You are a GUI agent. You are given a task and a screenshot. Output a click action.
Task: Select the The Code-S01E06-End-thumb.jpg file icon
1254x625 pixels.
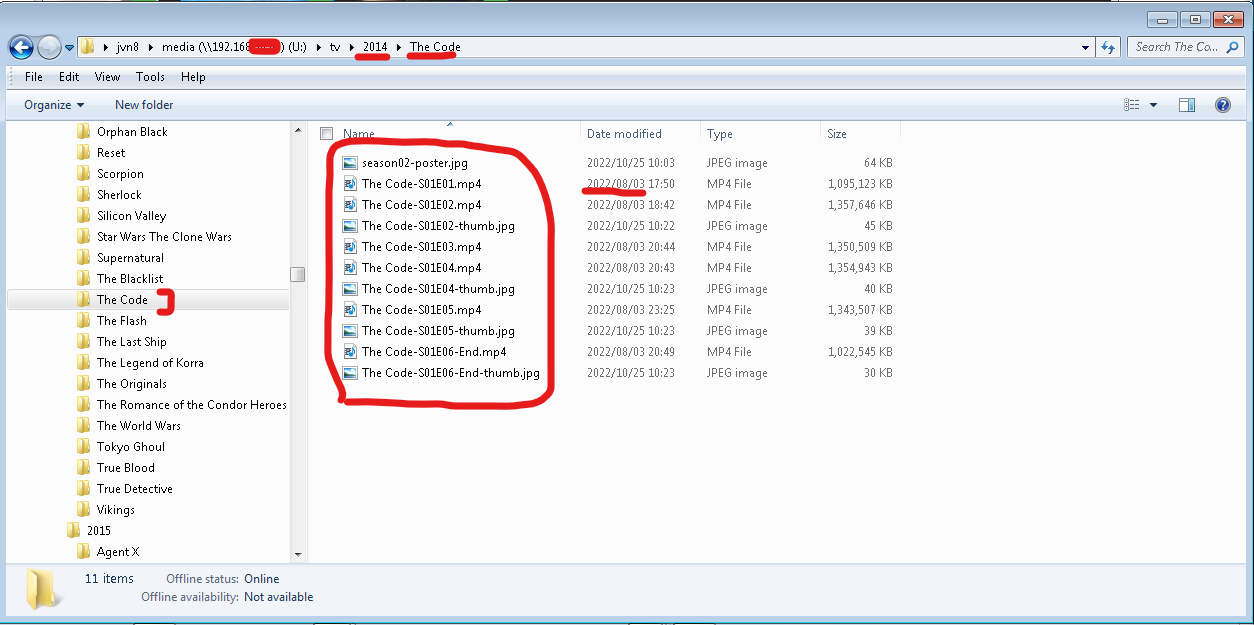tap(349, 373)
